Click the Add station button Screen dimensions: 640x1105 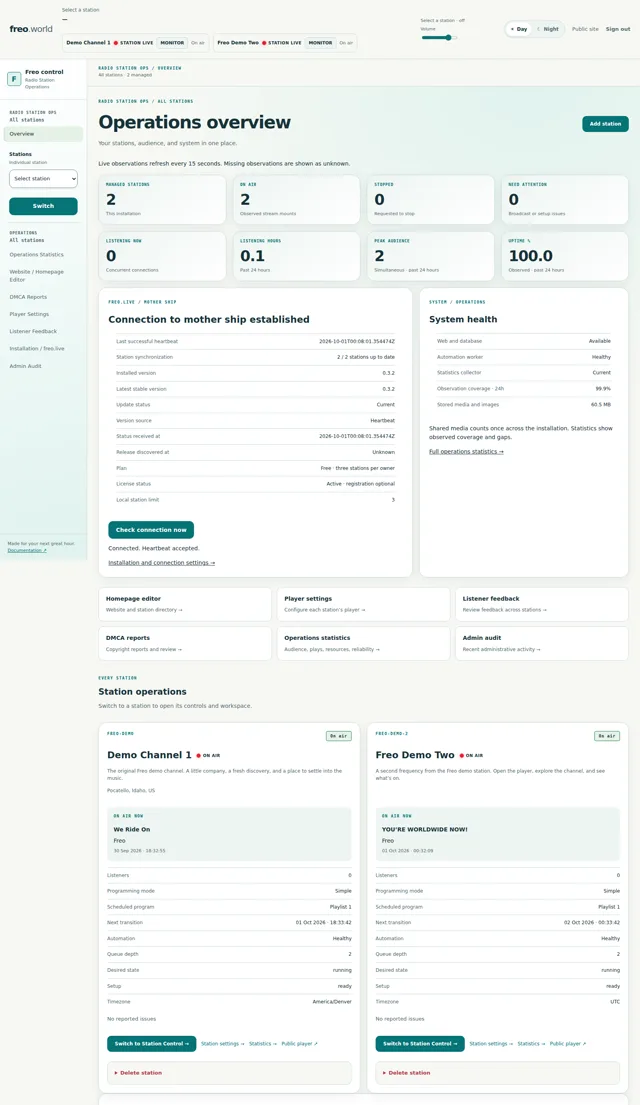pyautogui.click(x=605, y=124)
